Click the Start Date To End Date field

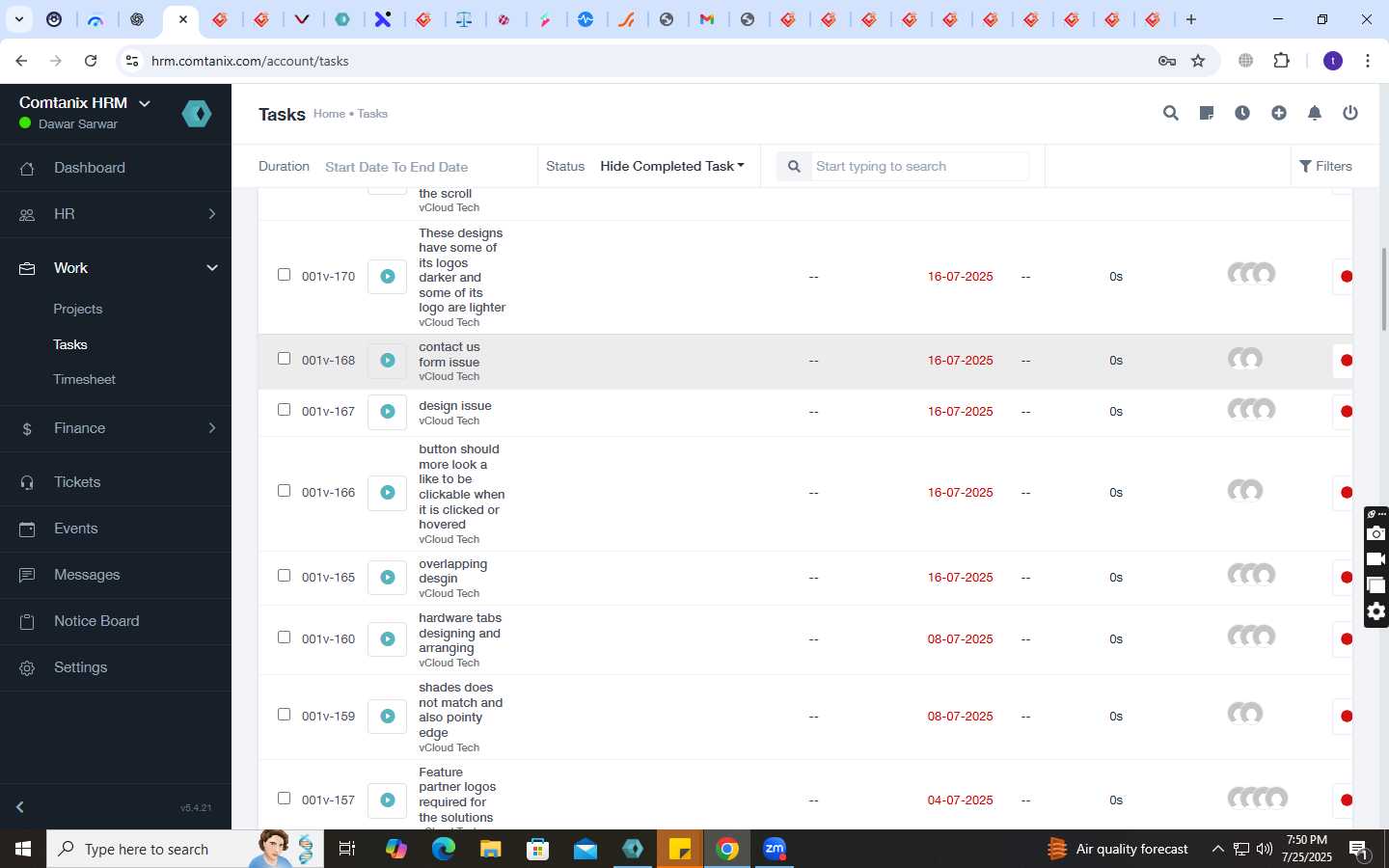pos(424,167)
